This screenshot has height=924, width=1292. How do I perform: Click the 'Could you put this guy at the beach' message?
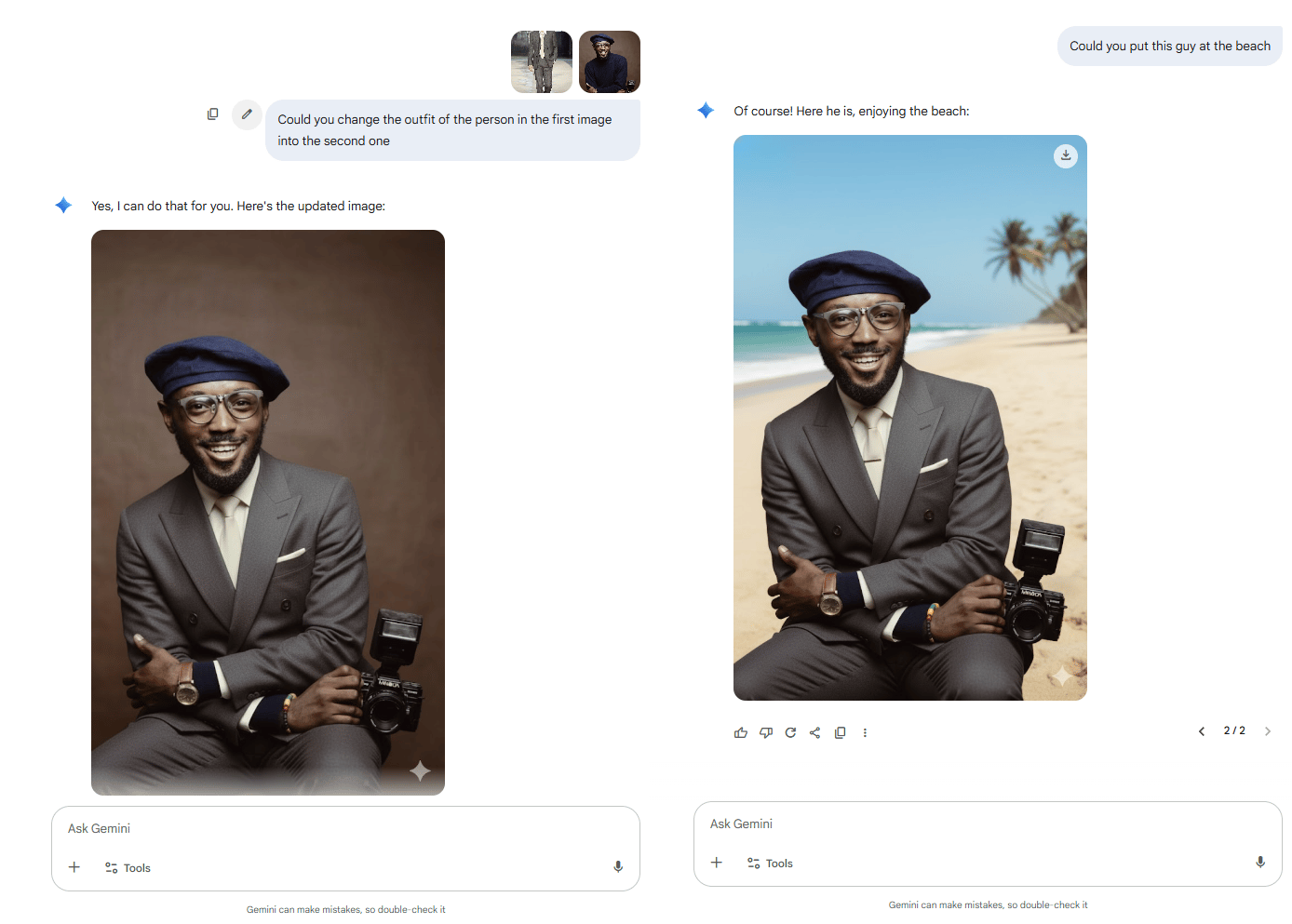click(1170, 46)
